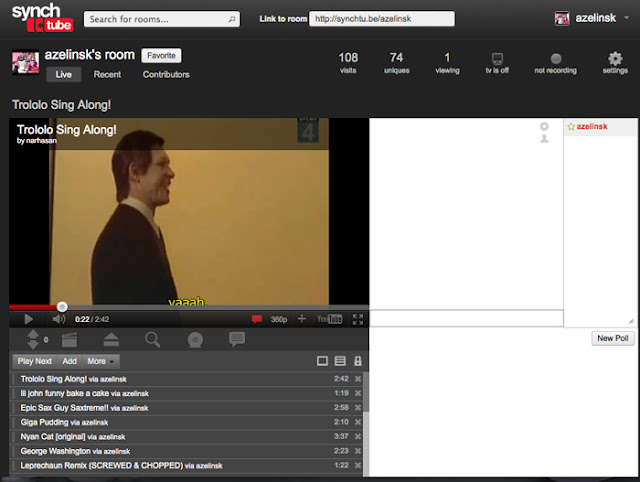640x482 pixels.
Task: Play the Trololo video
Action: pos(28,319)
